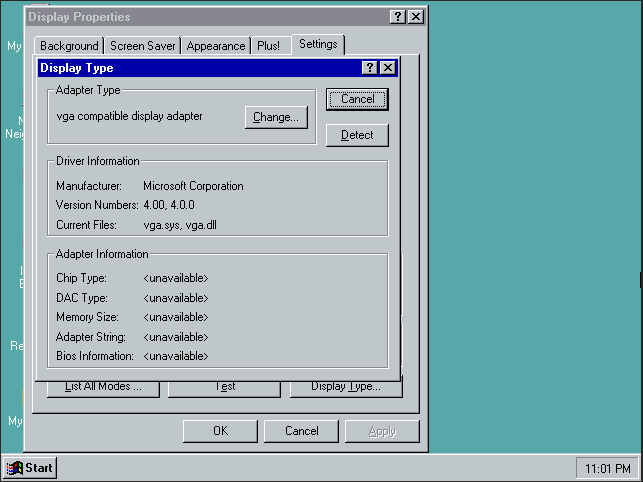
Task: Click the Display Type... button
Action: coord(346,387)
